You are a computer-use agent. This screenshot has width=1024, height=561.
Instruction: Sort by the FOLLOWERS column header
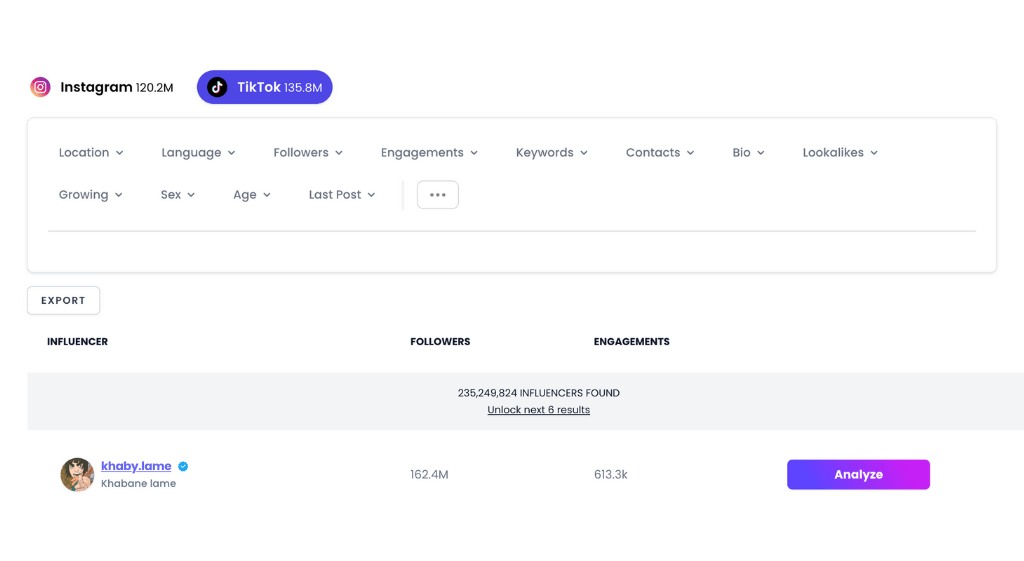440,342
